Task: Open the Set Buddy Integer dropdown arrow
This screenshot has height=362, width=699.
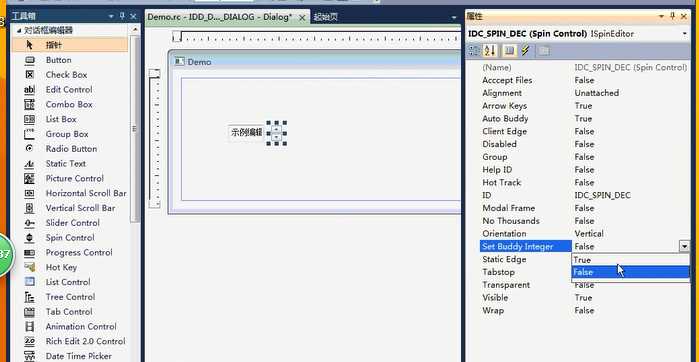Action: [x=684, y=246]
